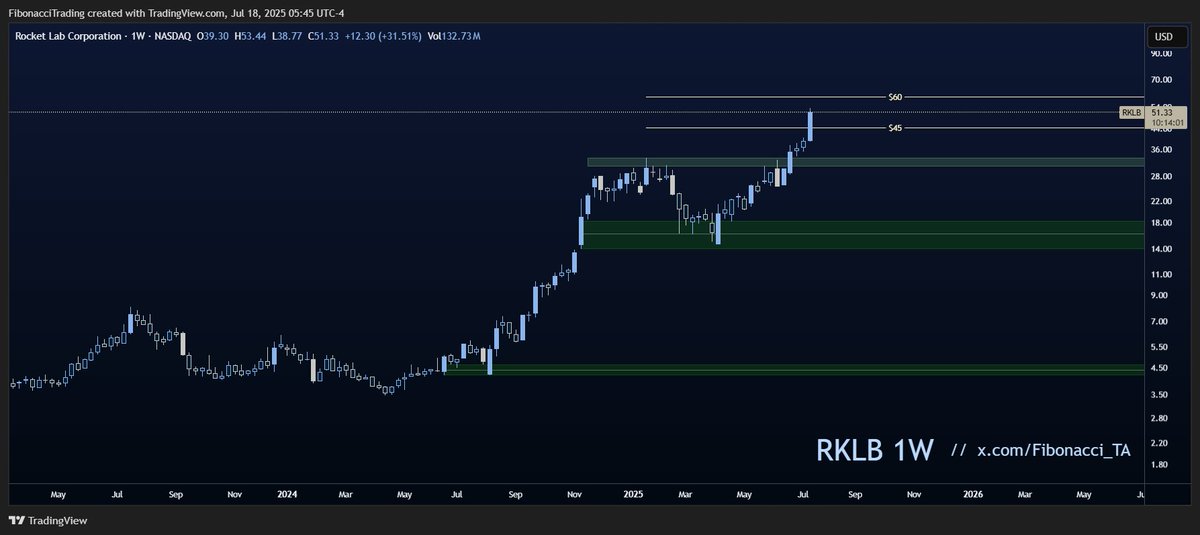
Task: Select the RKLB symbol tag on price axis
Action: pos(1132,113)
